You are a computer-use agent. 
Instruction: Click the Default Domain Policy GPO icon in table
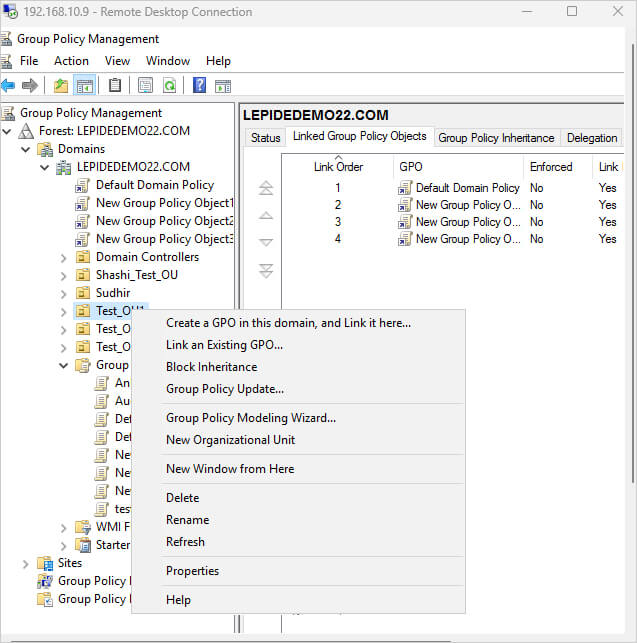(405, 188)
